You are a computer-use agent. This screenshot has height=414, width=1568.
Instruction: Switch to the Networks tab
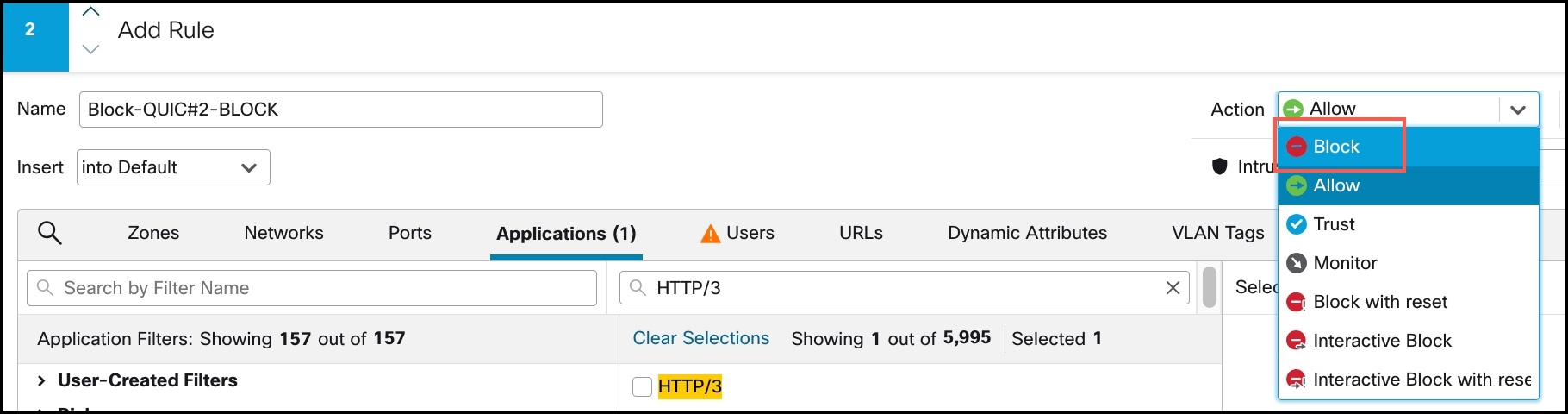[x=283, y=233]
